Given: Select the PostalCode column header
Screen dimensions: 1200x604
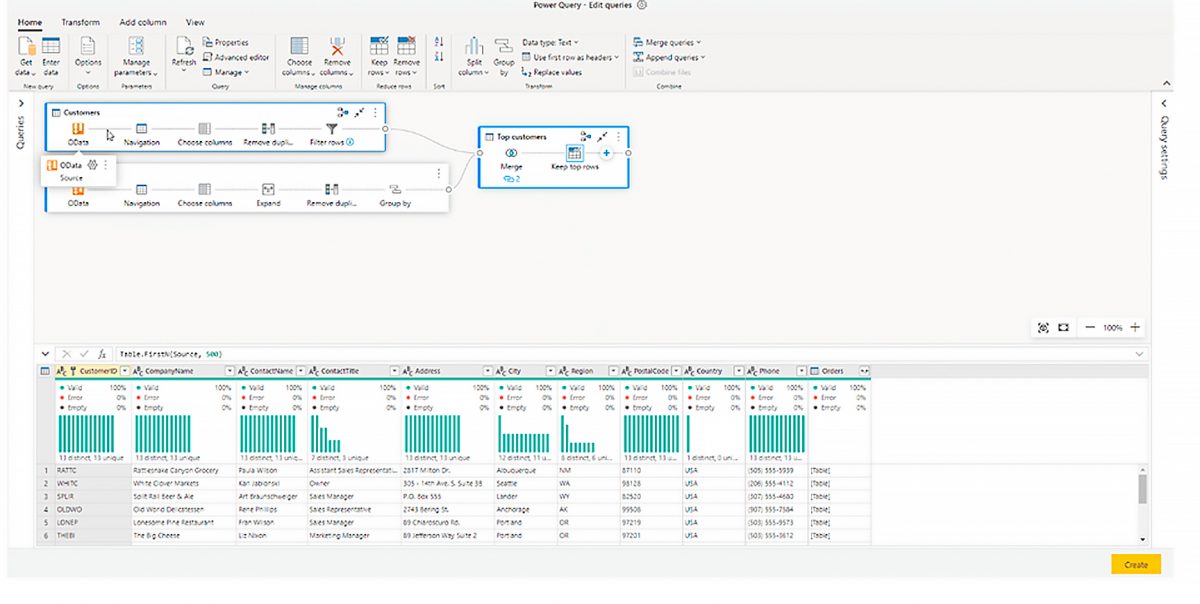Looking at the screenshot, I should (652, 371).
